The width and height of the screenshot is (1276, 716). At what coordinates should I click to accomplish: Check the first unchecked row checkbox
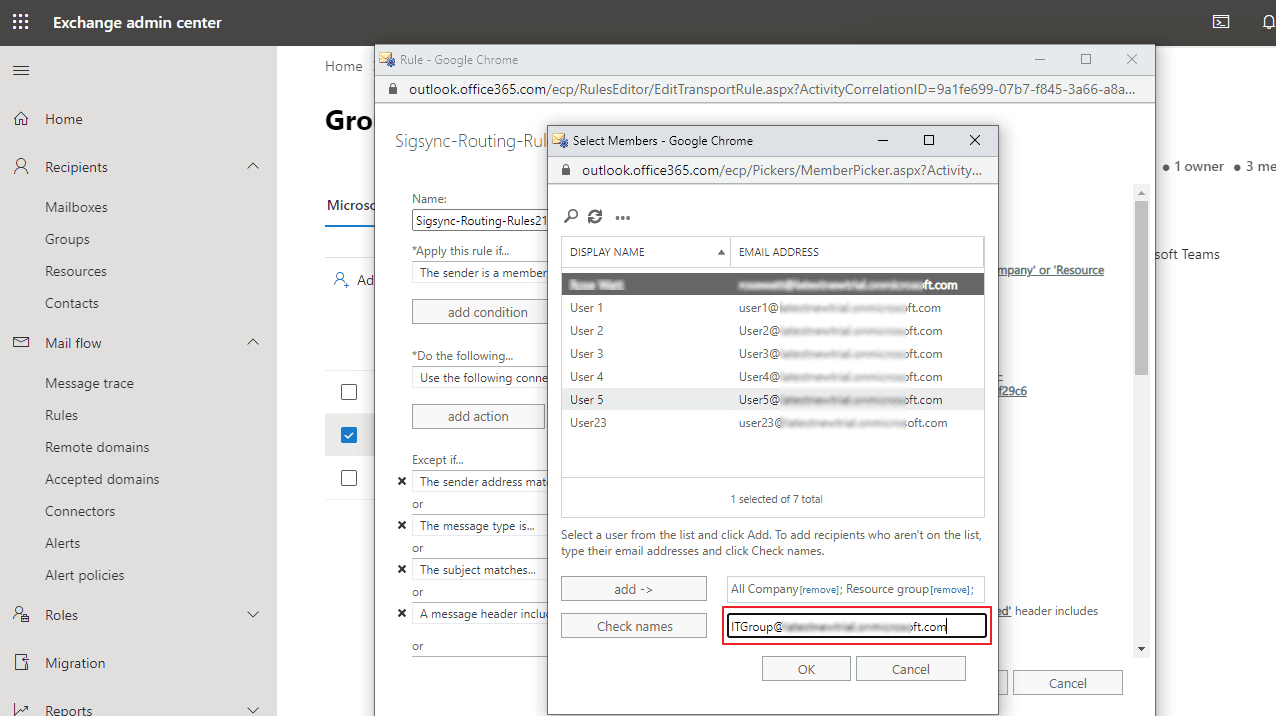coord(349,391)
